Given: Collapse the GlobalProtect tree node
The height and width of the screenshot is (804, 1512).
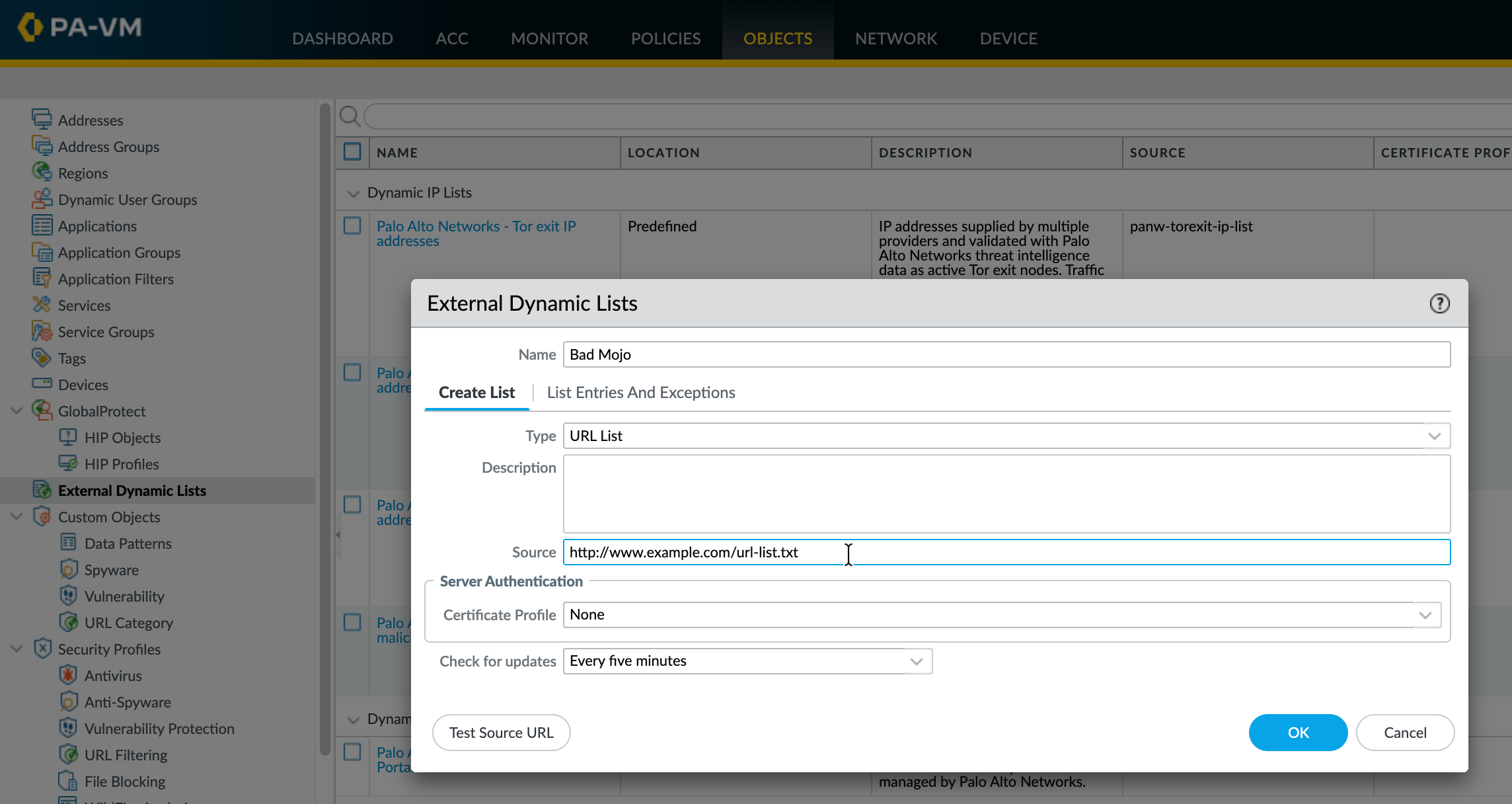Looking at the screenshot, I should pos(17,411).
